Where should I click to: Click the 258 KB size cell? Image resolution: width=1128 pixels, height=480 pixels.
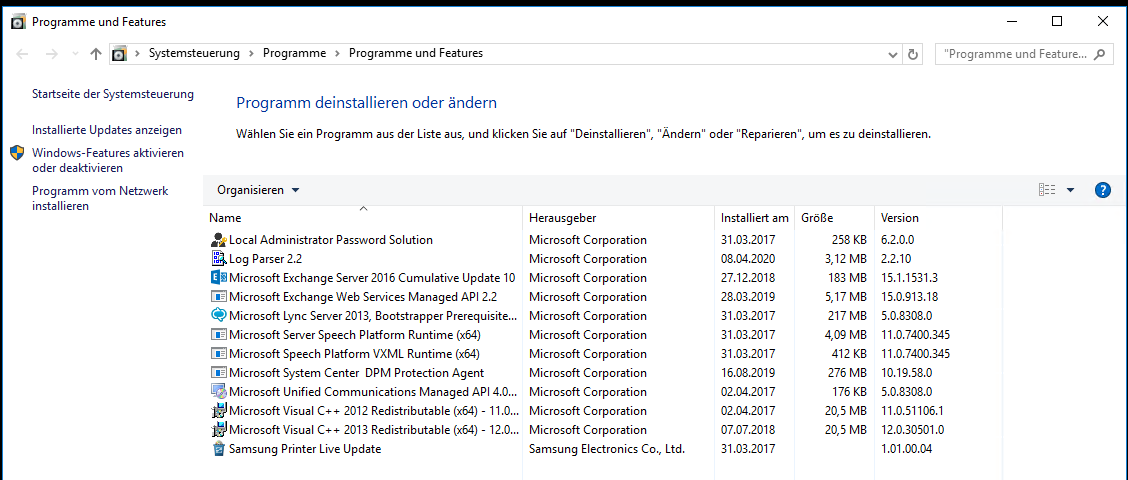tap(850, 240)
